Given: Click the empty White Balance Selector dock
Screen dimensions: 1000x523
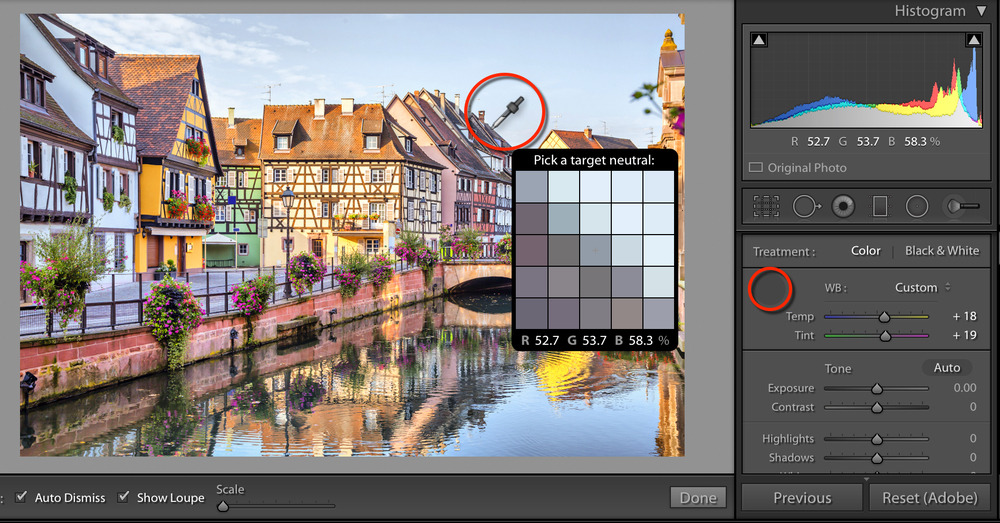Looking at the screenshot, I should coord(770,290).
